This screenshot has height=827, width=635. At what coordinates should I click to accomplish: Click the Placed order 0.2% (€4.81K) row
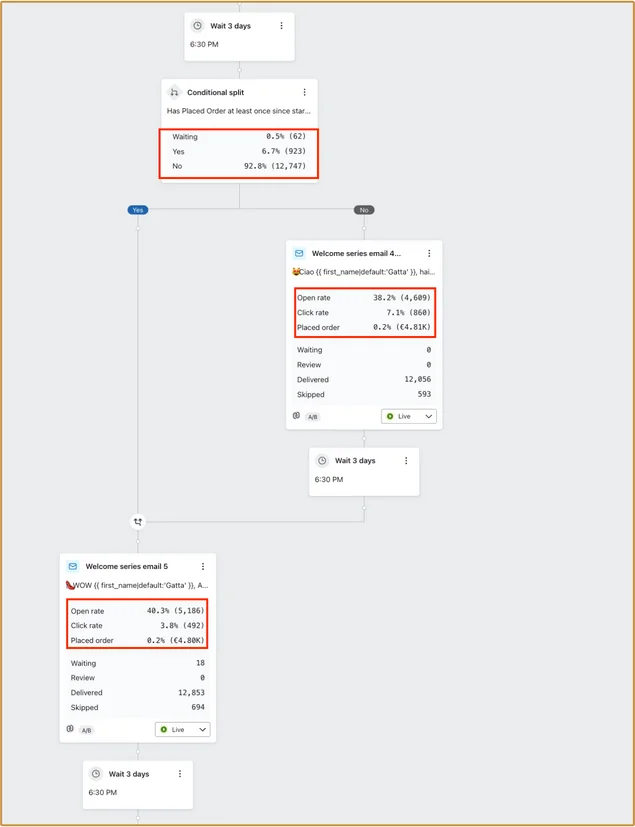(364, 327)
